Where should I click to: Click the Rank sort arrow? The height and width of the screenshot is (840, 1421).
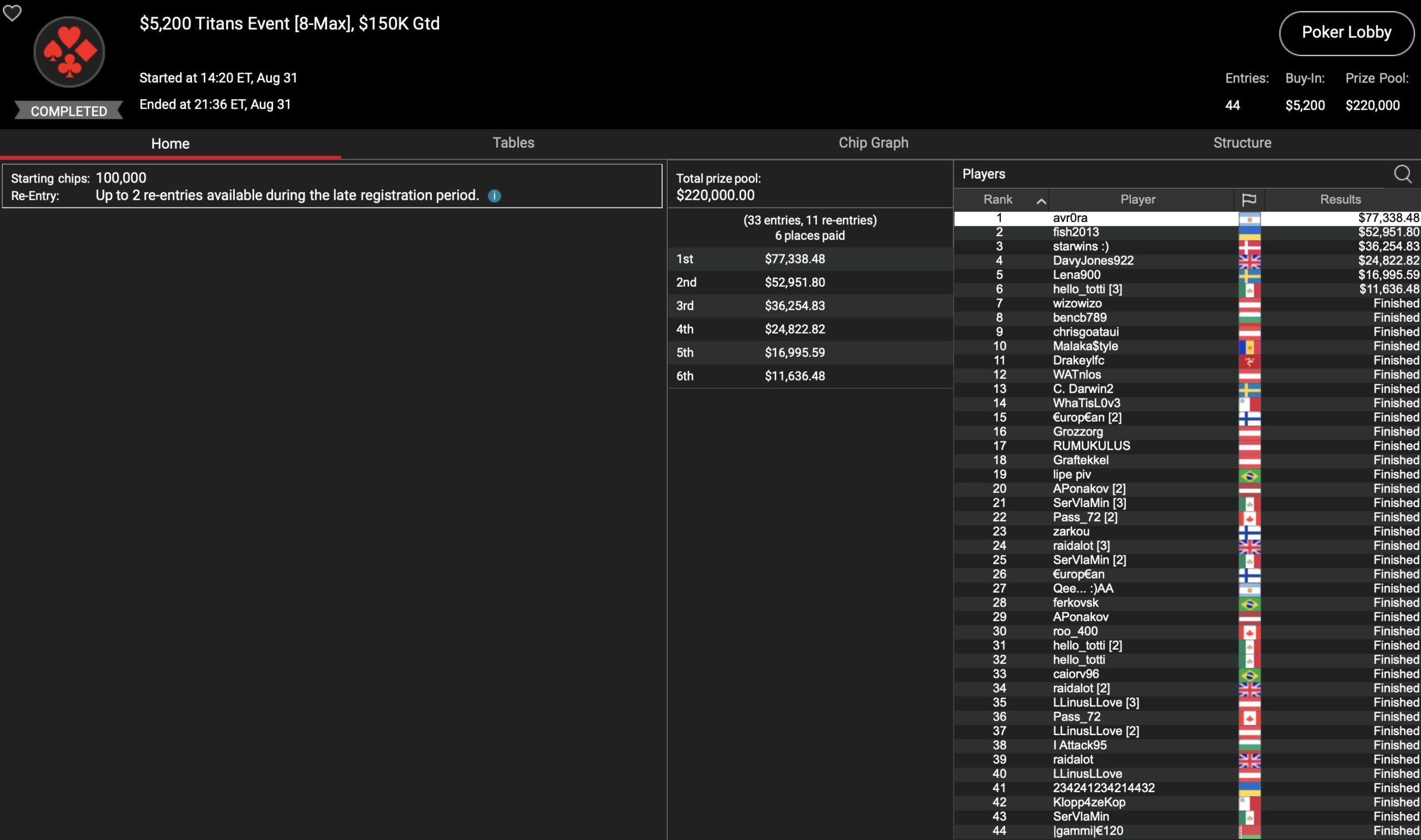1041,201
